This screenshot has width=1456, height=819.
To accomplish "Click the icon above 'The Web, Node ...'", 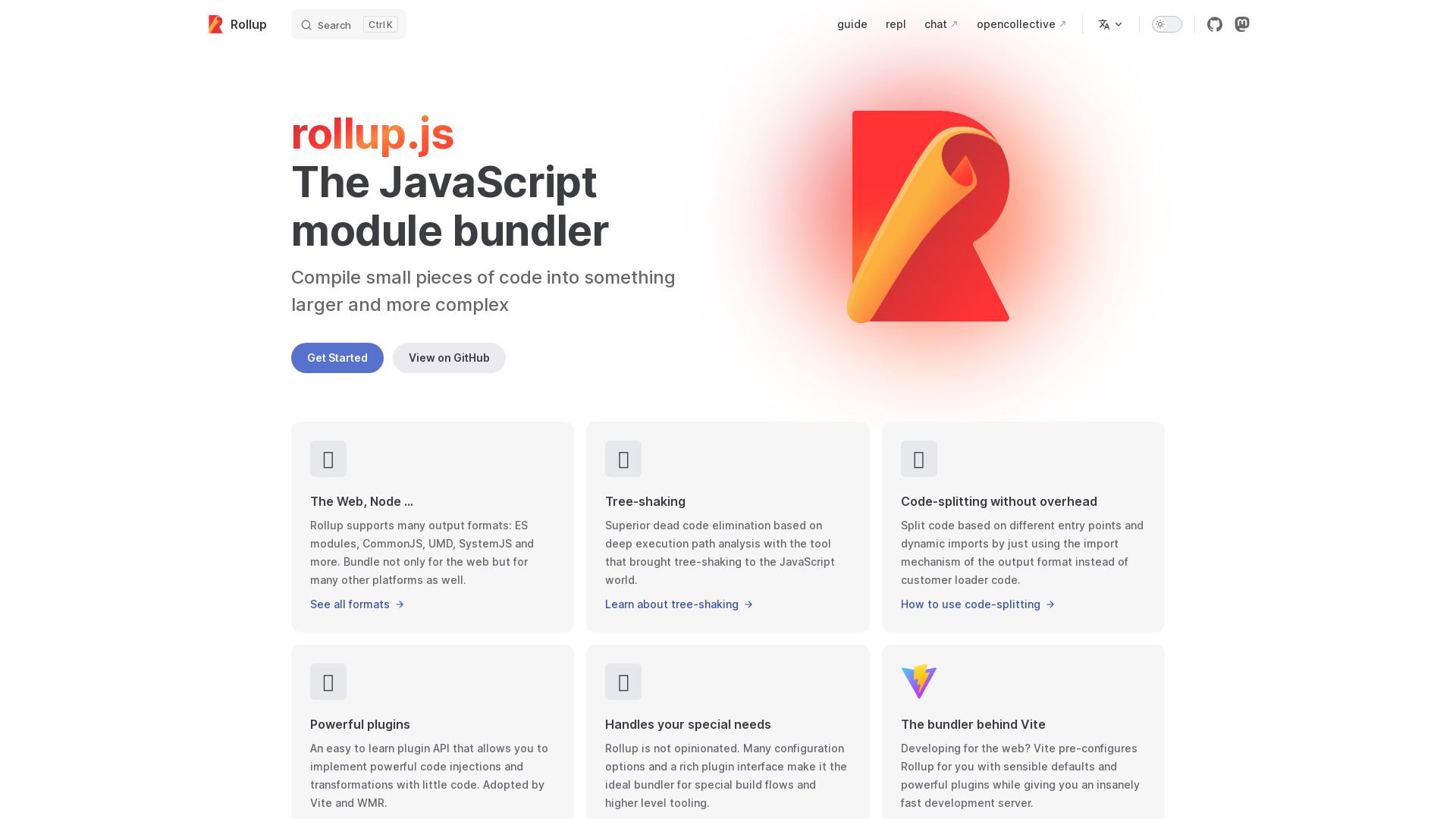I will (328, 459).
